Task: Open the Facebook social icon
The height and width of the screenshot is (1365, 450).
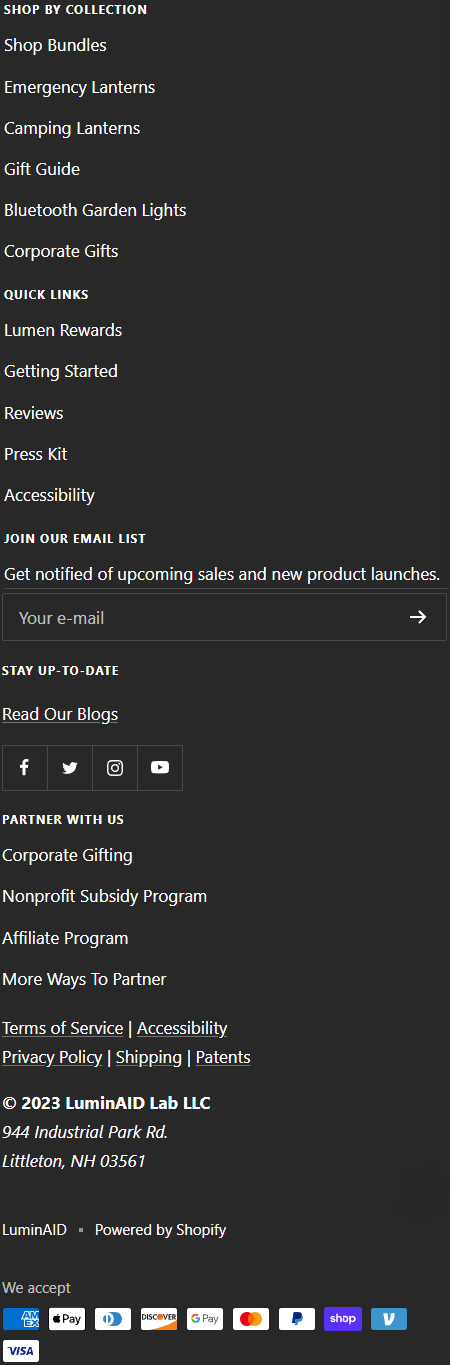Action: point(25,768)
